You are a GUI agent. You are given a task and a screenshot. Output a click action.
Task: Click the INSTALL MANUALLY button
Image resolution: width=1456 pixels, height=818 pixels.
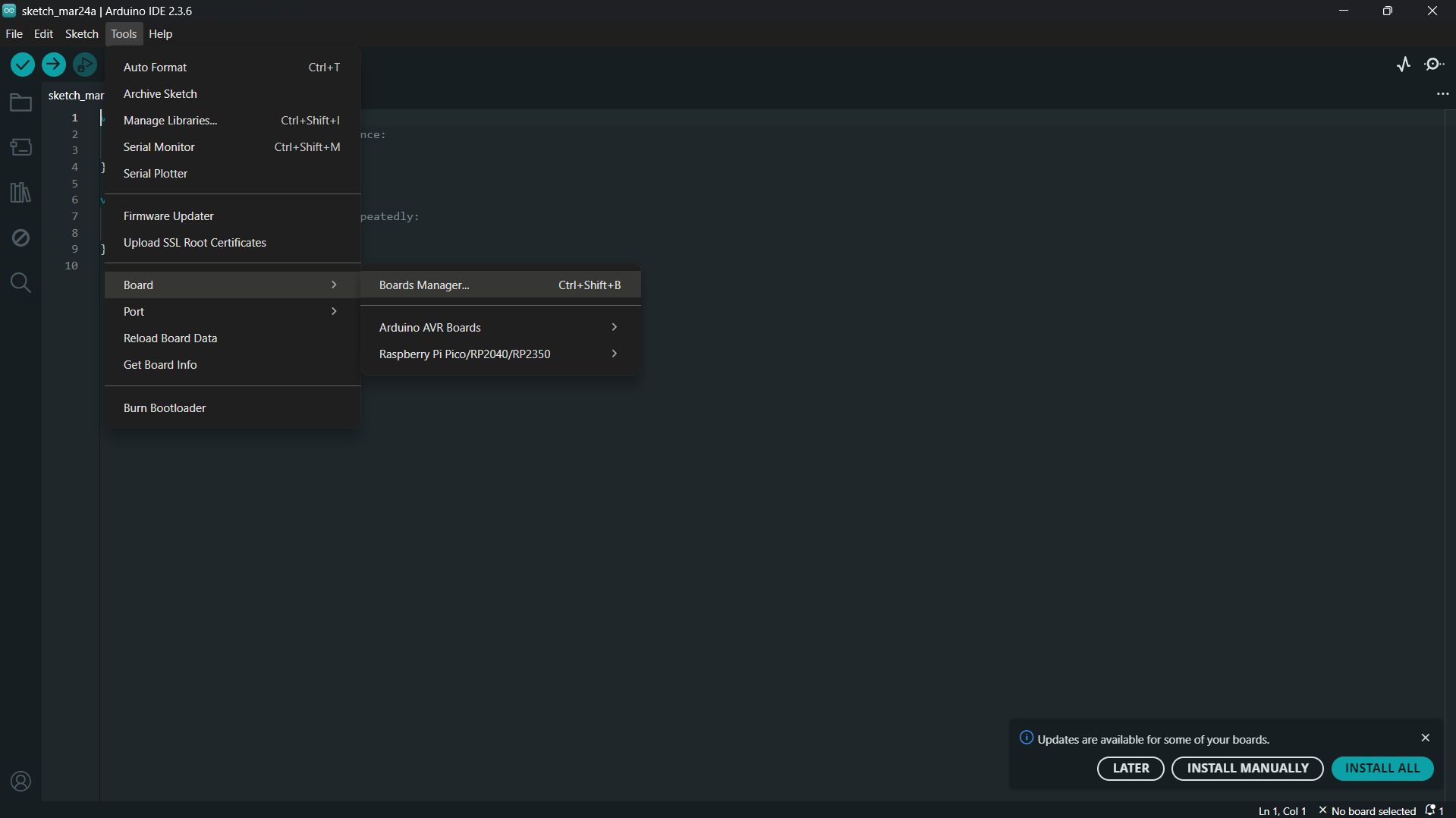click(x=1247, y=769)
